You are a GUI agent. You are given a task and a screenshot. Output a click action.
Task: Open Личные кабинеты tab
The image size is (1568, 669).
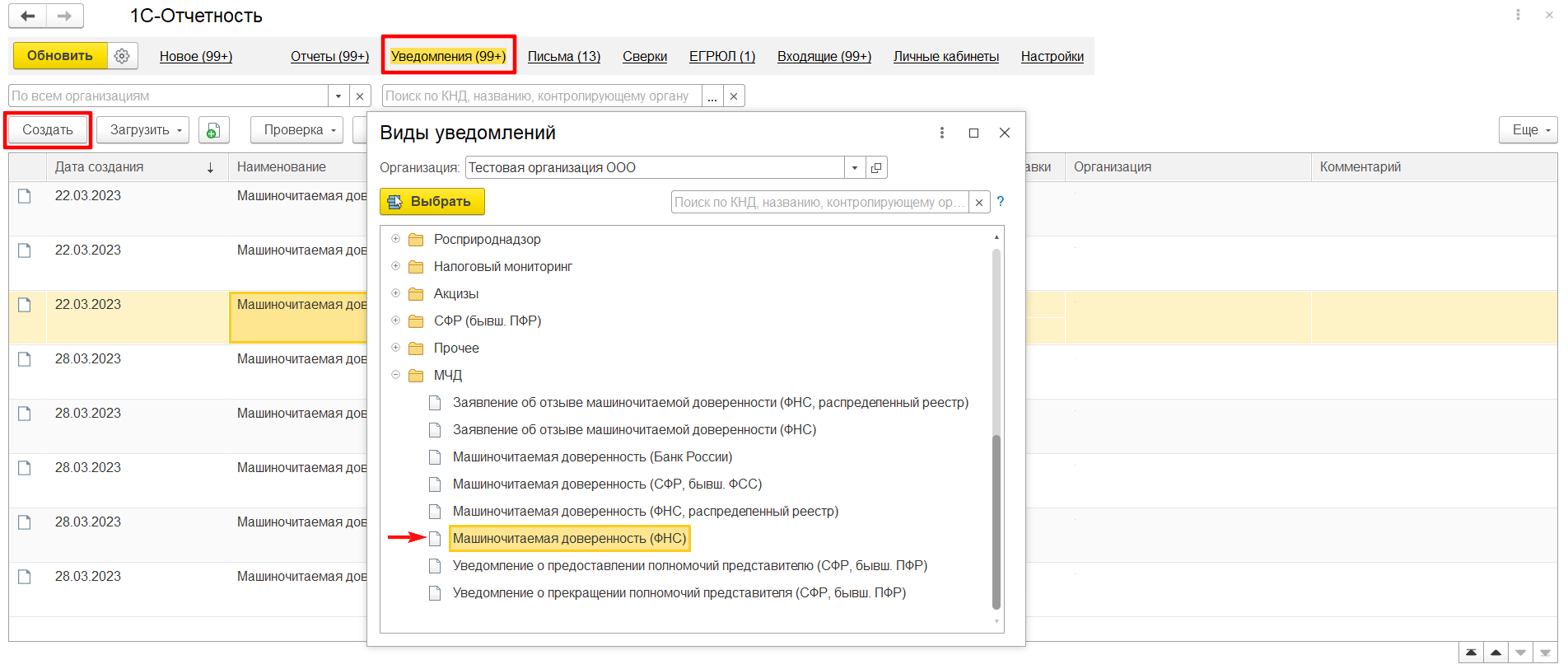(x=946, y=56)
